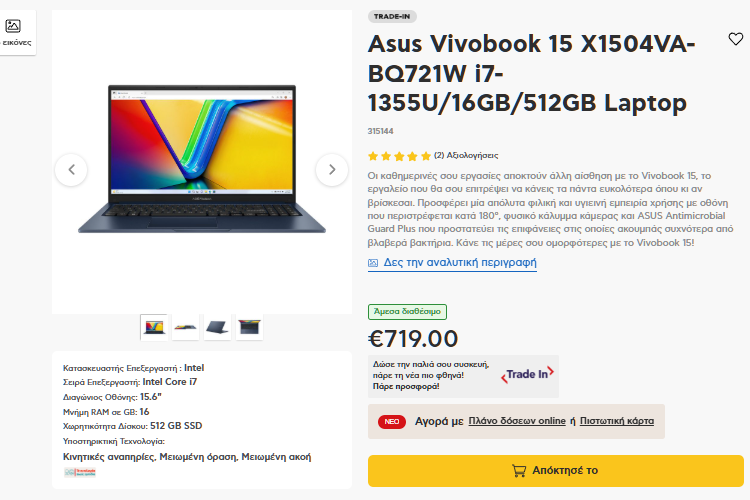Select the third angled laptop thumbnail
The width and height of the screenshot is (750, 500).
point(217,327)
